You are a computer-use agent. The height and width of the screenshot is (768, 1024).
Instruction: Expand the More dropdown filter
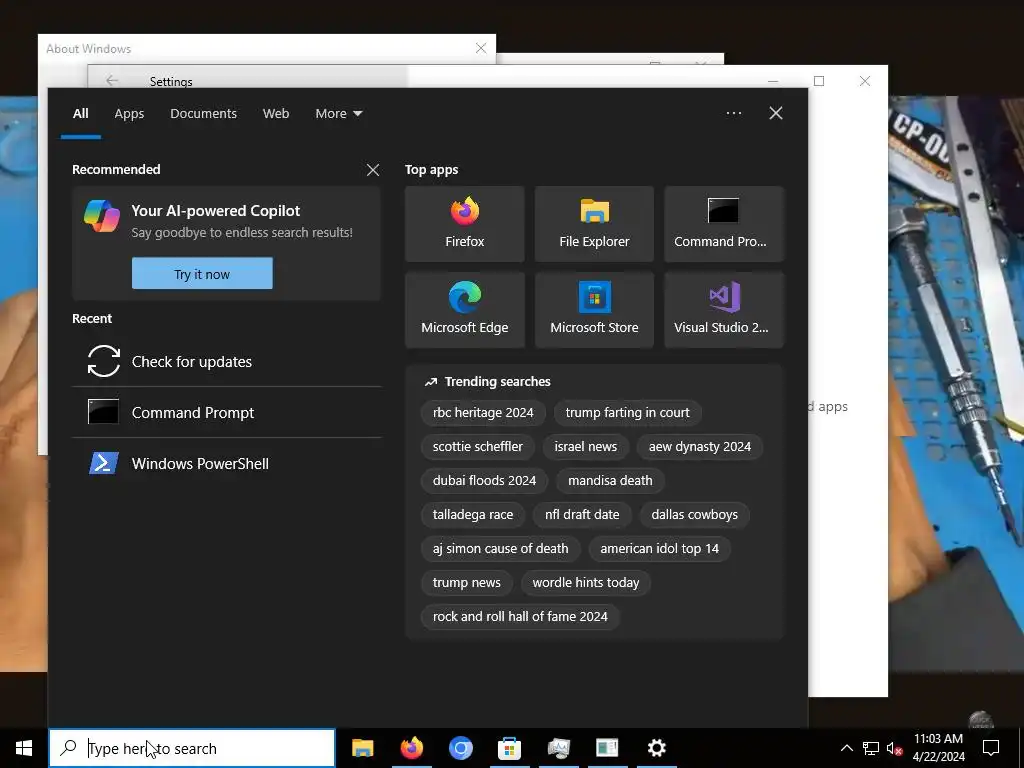click(338, 114)
